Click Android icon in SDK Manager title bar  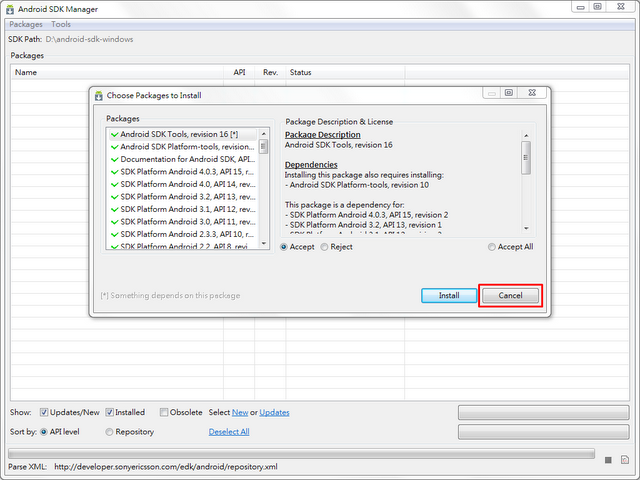click(10, 9)
